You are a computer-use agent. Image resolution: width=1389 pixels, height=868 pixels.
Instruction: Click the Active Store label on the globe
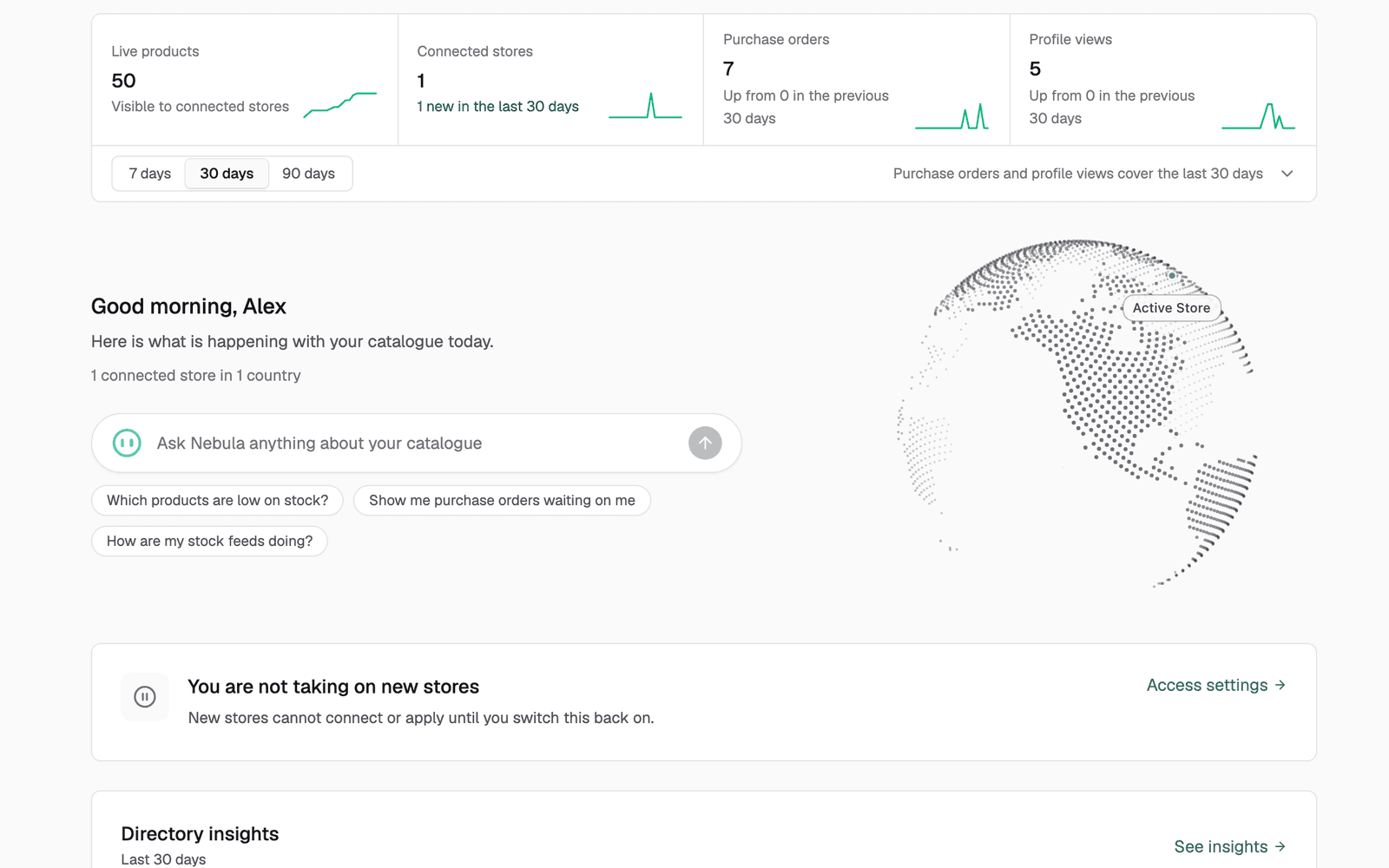coord(1171,308)
